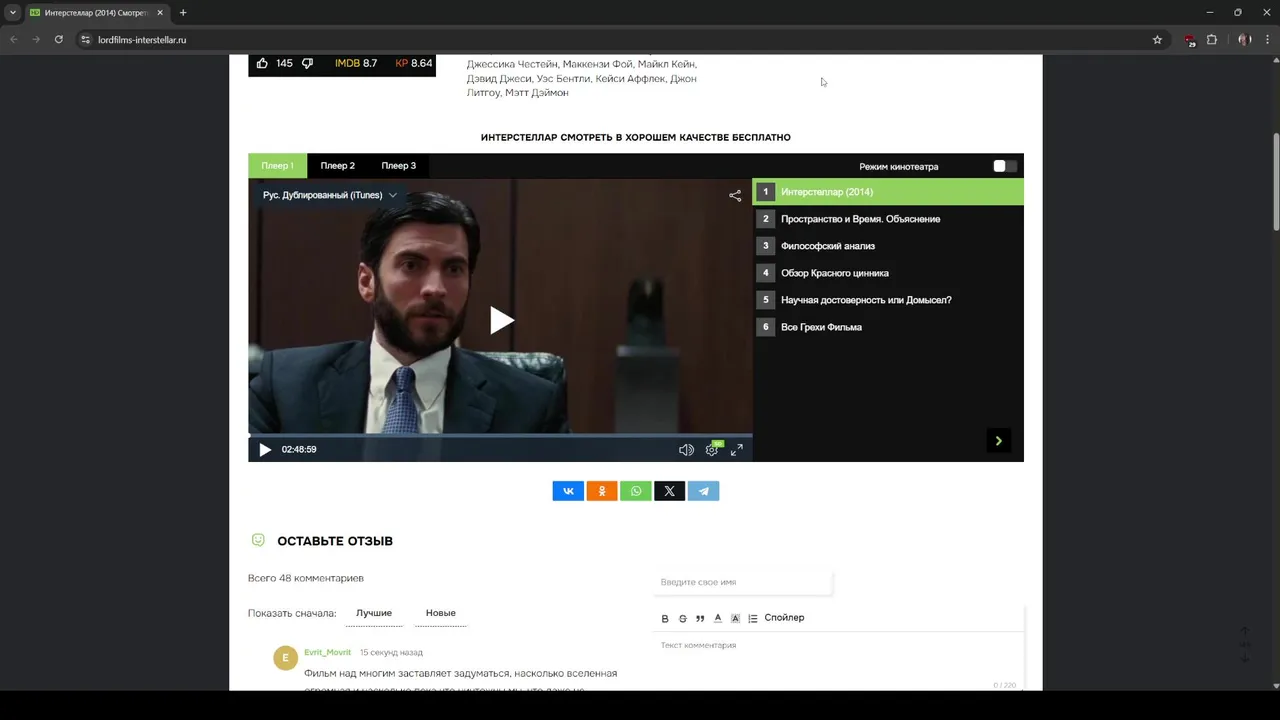Viewport: 1280px width, 720px height.
Task: Open the tab search dropdown arrow
Action: coord(13,13)
